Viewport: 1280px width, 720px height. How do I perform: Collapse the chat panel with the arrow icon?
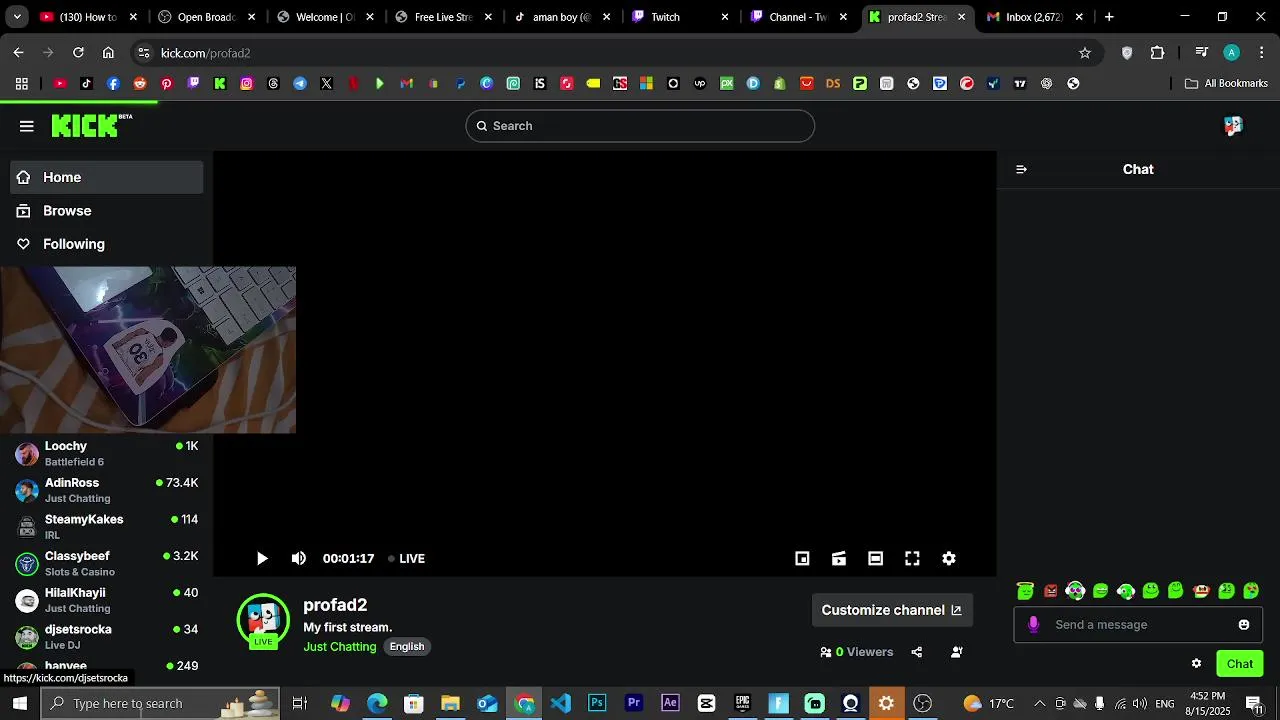(x=1021, y=169)
